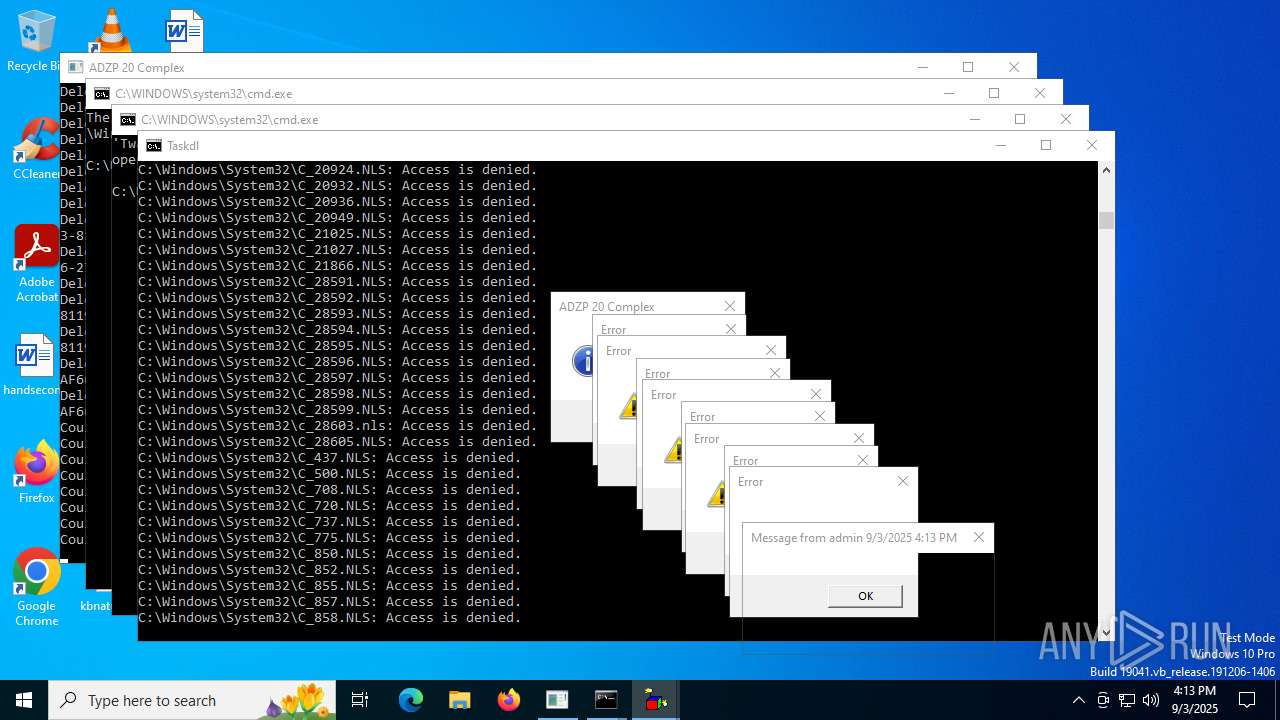Minimize the ADZP 20 Complex console window
The width and height of the screenshot is (1280, 720).
click(x=922, y=67)
